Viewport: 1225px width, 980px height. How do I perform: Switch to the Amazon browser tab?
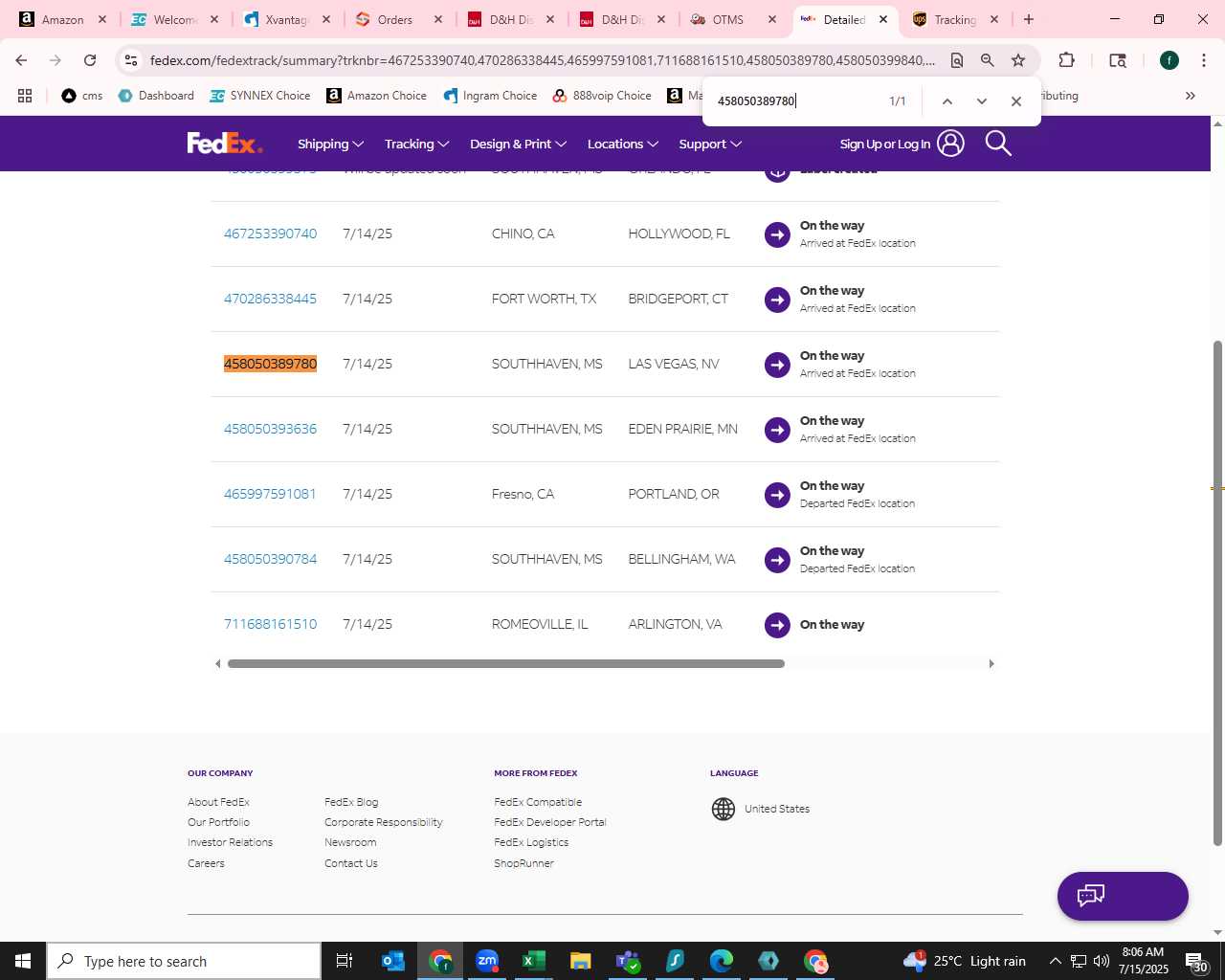pyautogui.click(x=63, y=19)
